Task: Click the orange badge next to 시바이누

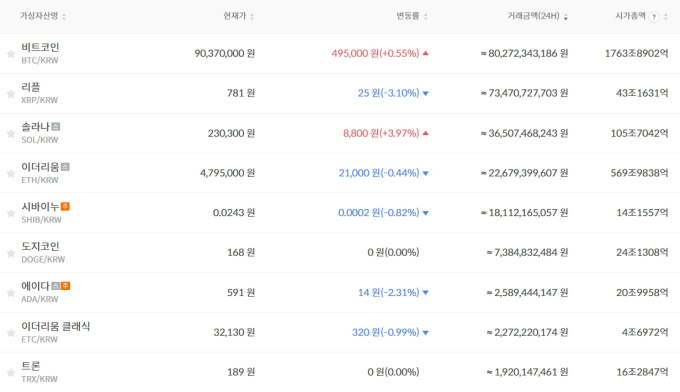Action: coord(65,206)
